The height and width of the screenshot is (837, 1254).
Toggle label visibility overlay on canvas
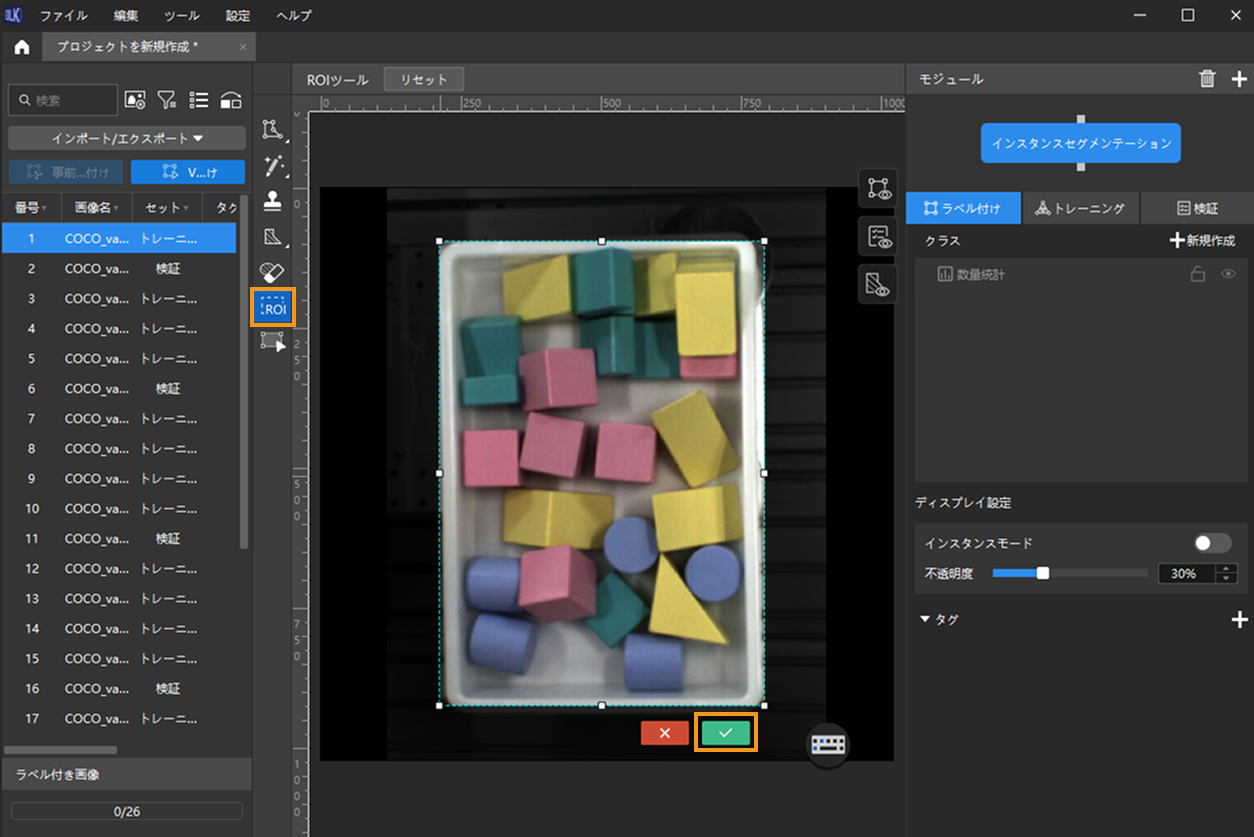pyautogui.click(x=879, y=187)
